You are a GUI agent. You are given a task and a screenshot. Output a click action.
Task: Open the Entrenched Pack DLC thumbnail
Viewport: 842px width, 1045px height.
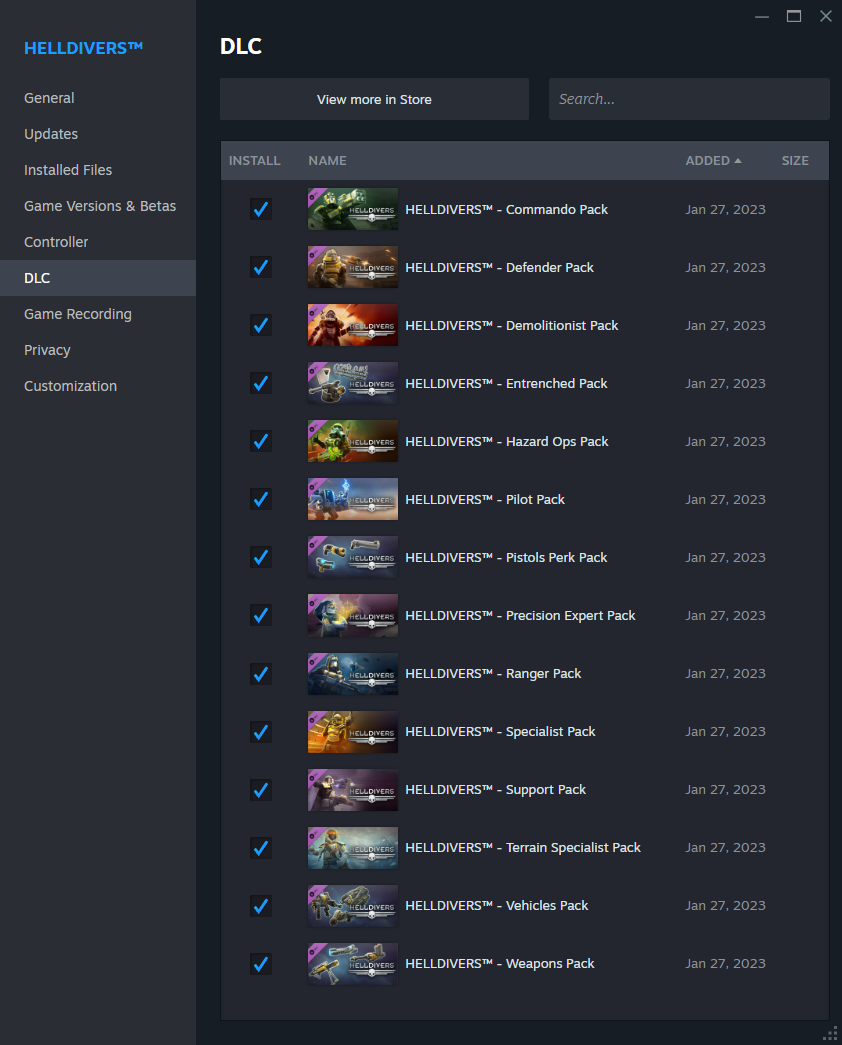point(353,383)
